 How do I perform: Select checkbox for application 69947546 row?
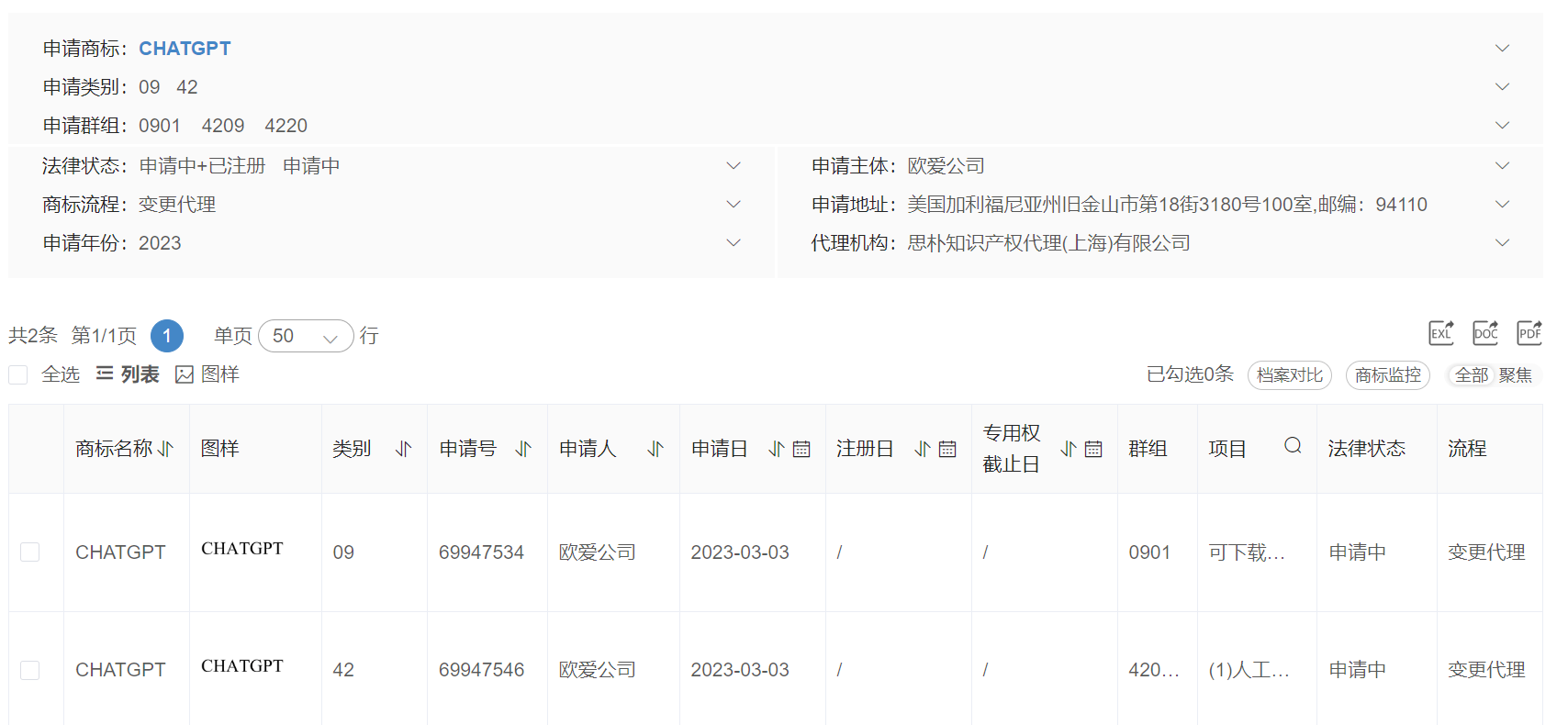click(x=30, y=670)
